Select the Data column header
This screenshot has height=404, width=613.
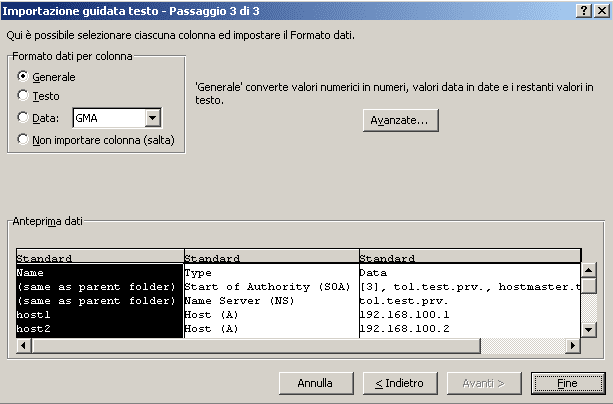click(470, 257)
